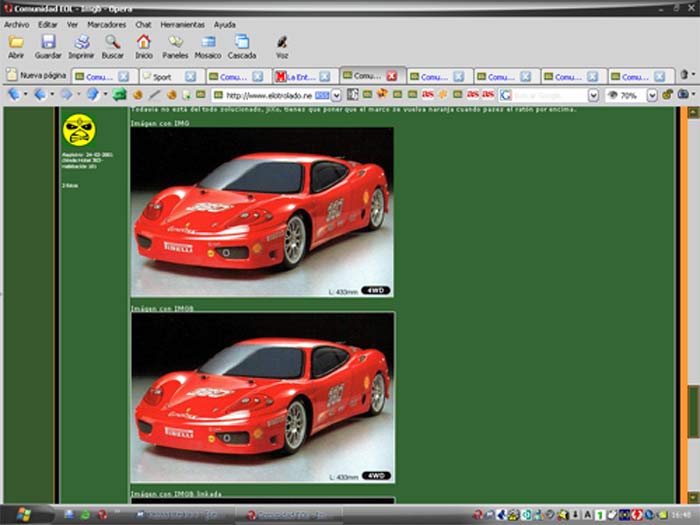Arrange windows with Mosaico
Viewport: 700px width, 525px height.
[208, 42]
